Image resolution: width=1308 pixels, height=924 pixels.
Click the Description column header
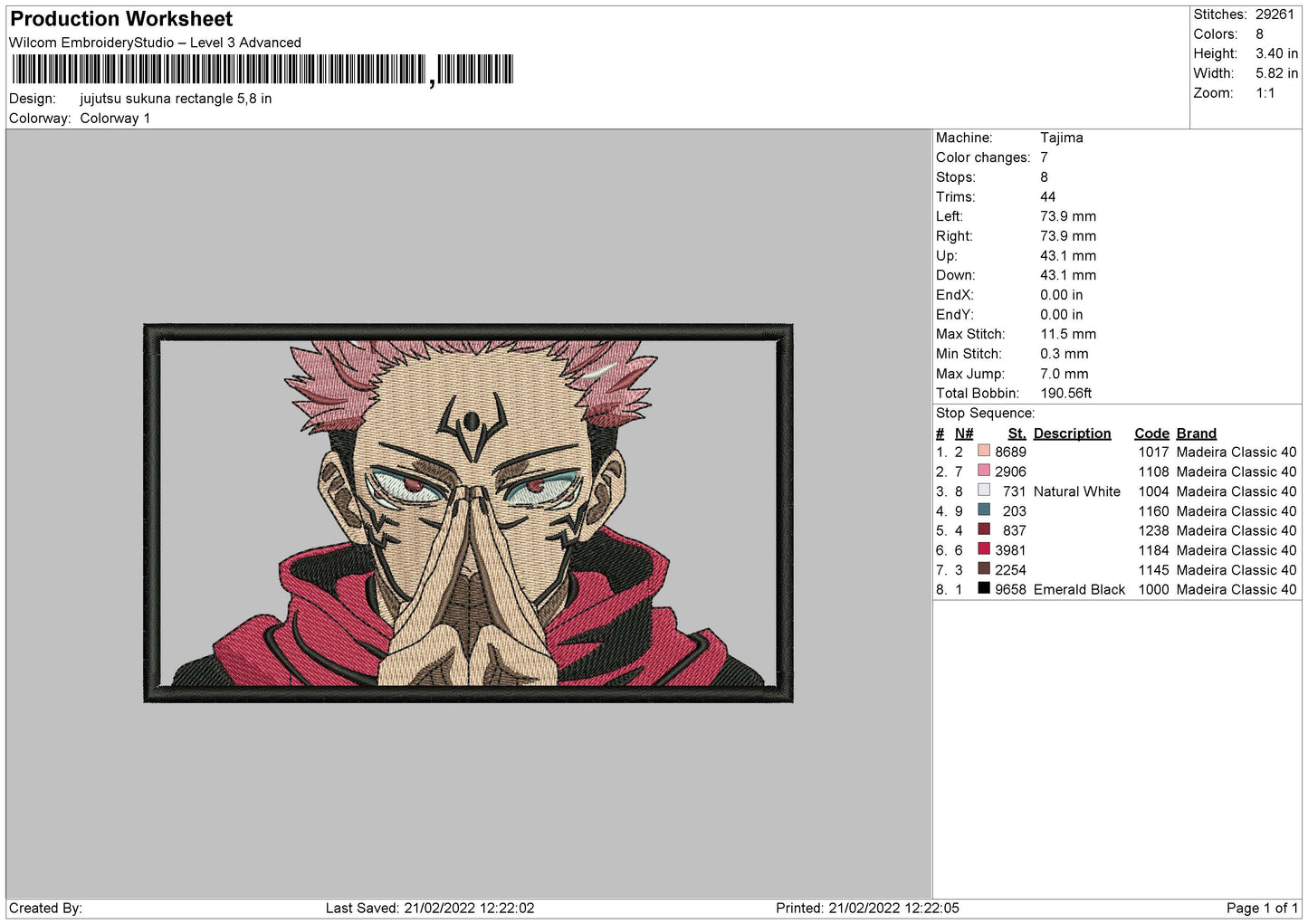[x=1072, y=433]
